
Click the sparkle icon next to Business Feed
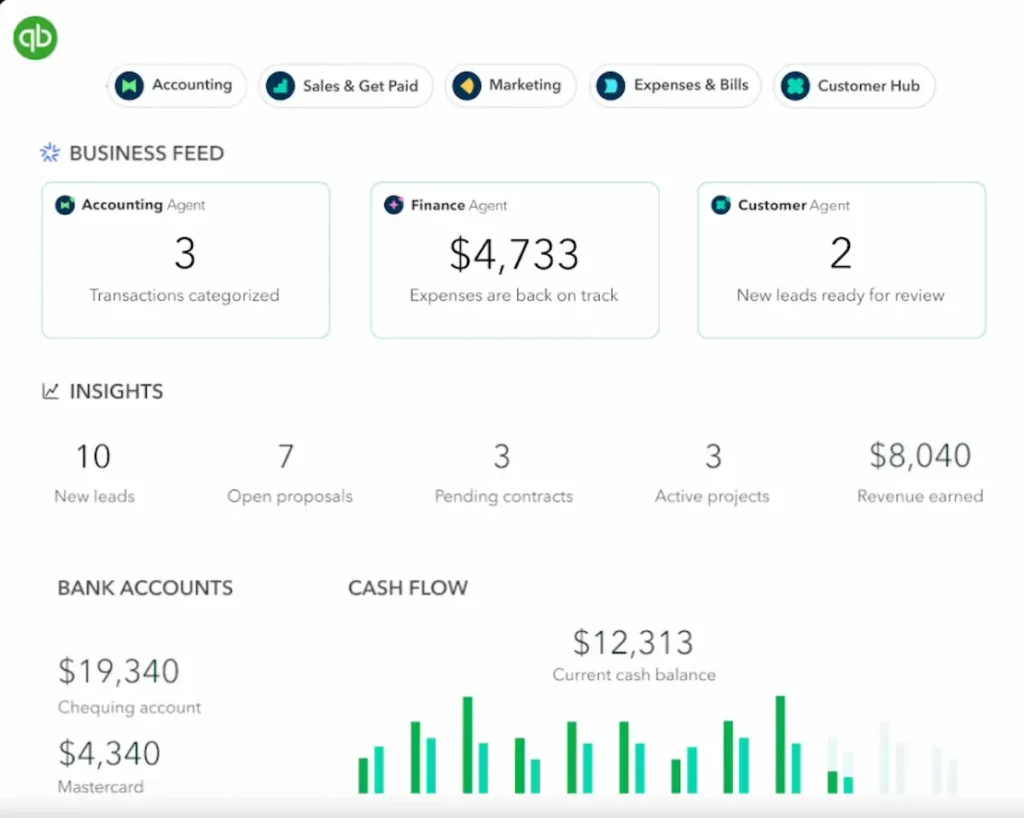coord(49,152)
